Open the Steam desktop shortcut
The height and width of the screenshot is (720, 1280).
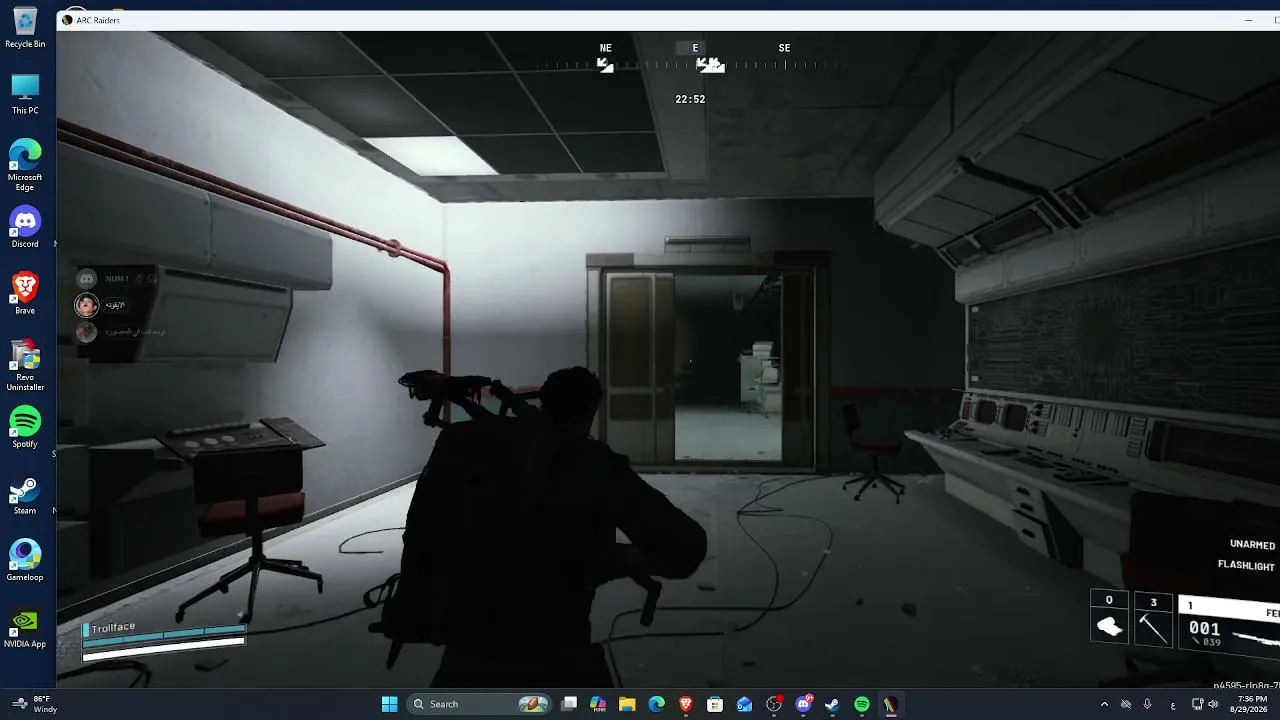coord(25,494)
